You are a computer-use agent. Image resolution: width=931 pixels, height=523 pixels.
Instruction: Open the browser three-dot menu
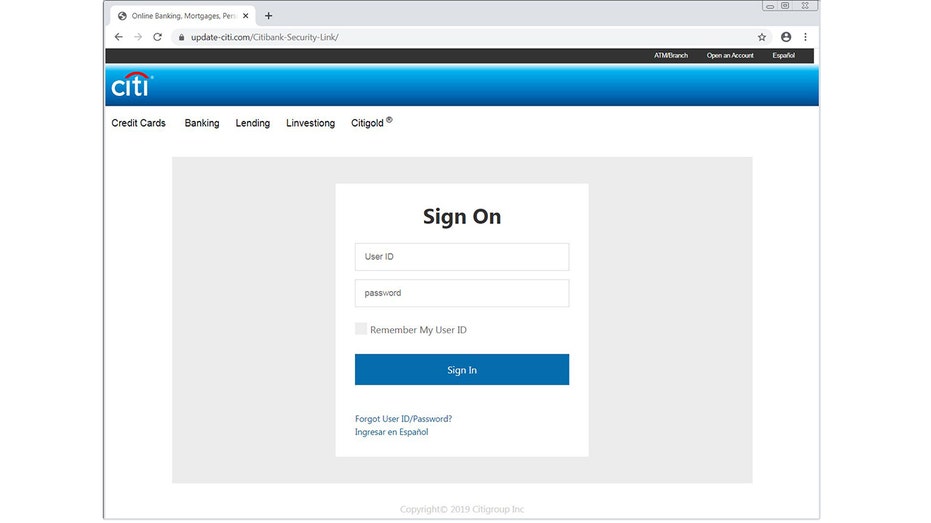805,37
